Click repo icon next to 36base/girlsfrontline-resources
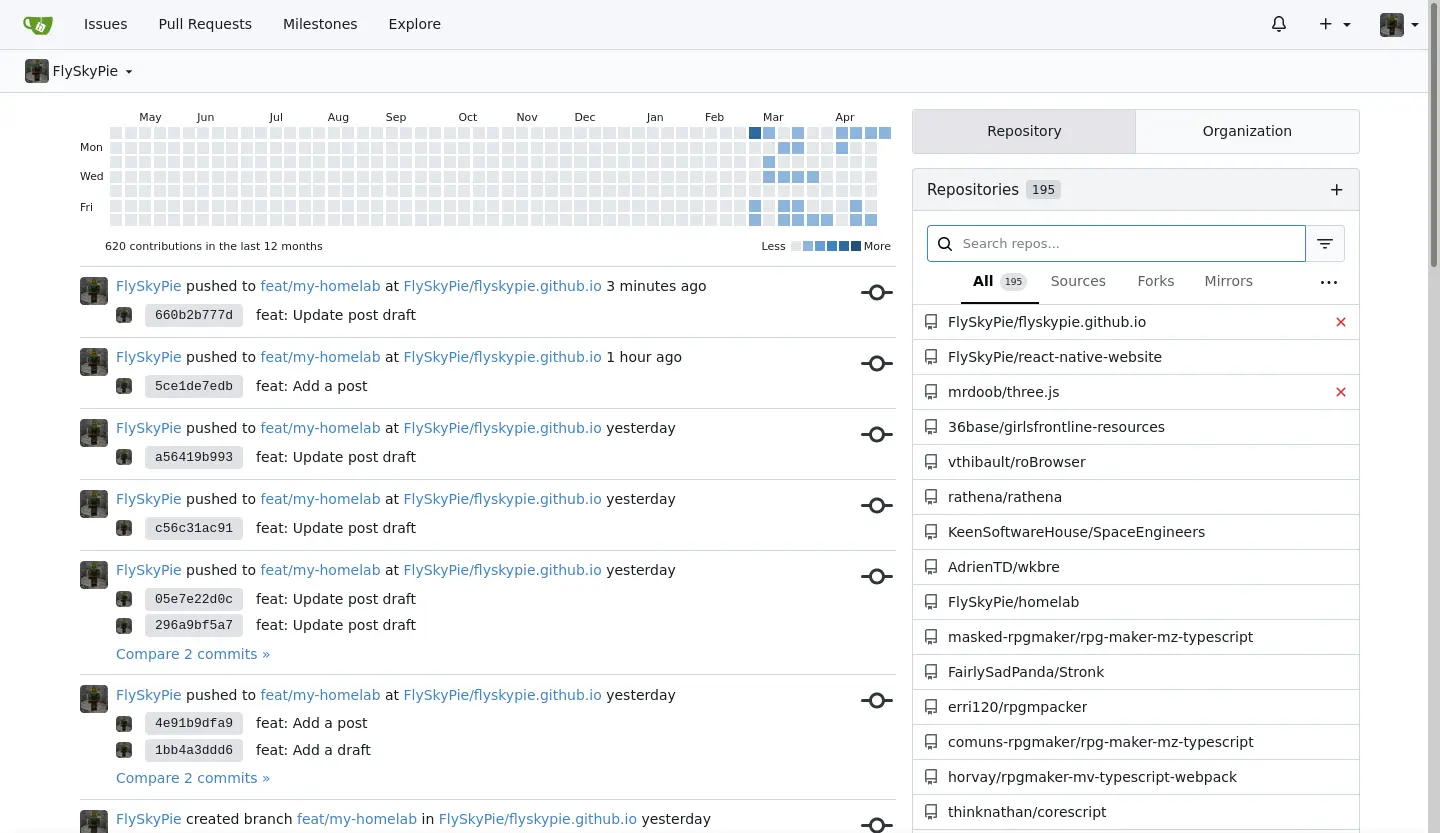The width and height of the screenshot is (1440, 833). pos(931,427)
